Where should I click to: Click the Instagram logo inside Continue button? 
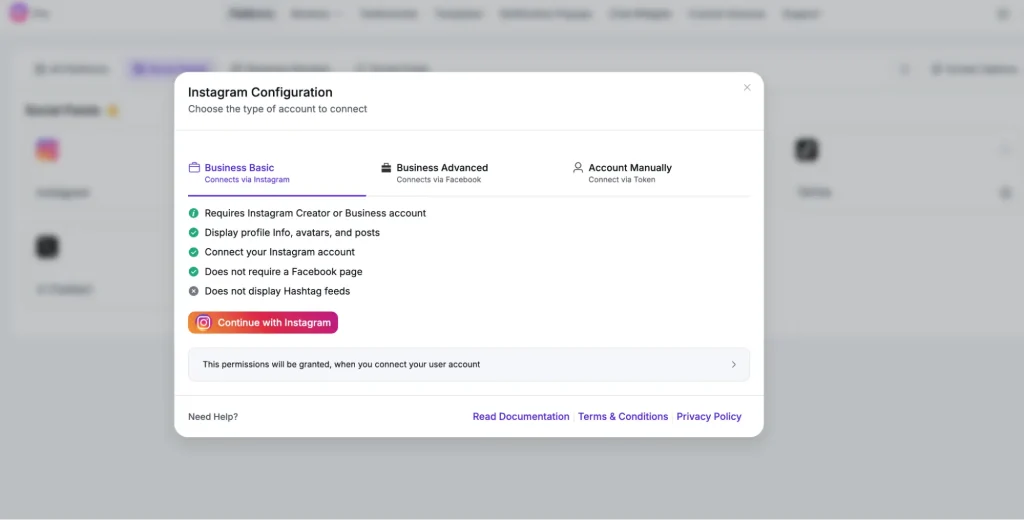(204, 323)
